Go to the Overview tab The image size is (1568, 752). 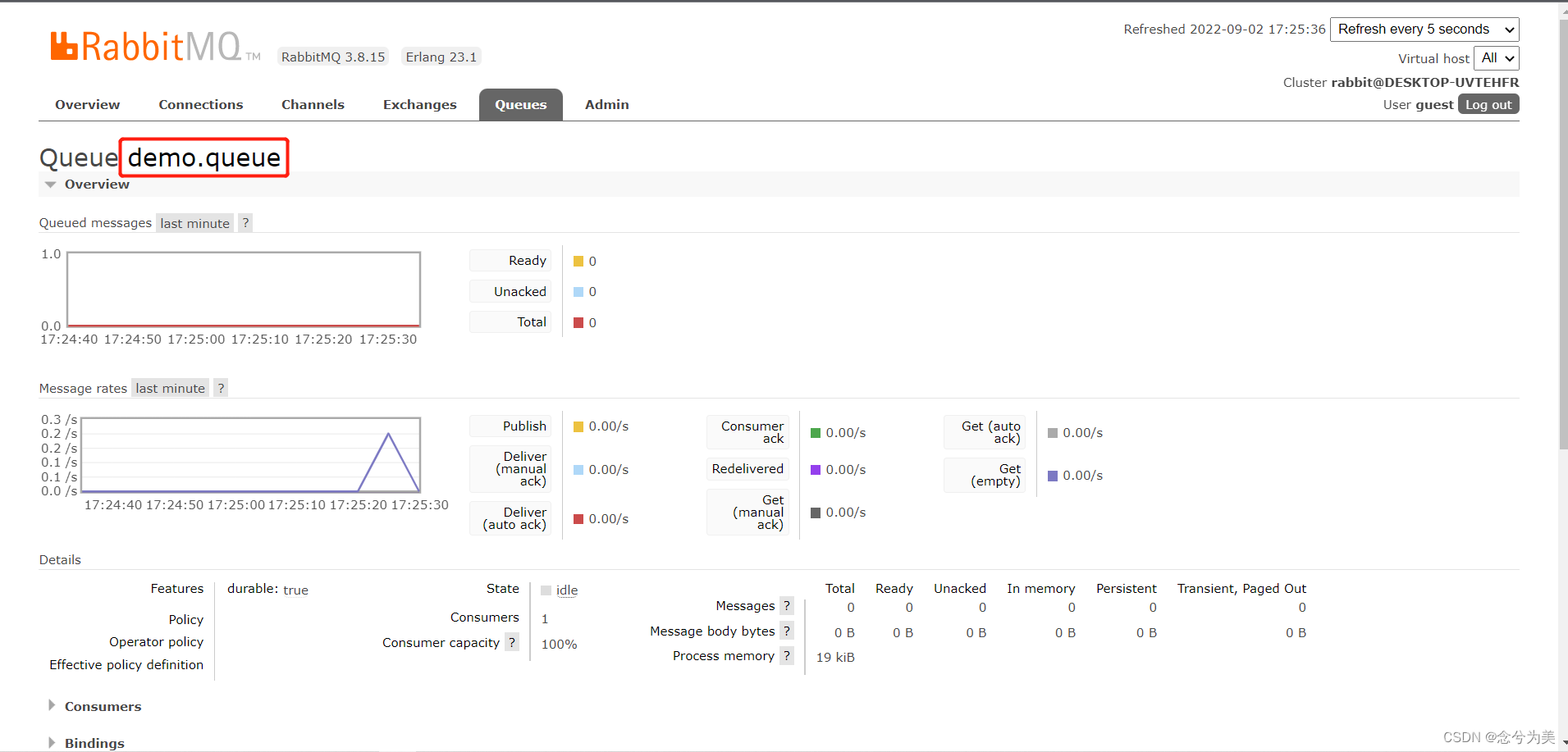88,104
